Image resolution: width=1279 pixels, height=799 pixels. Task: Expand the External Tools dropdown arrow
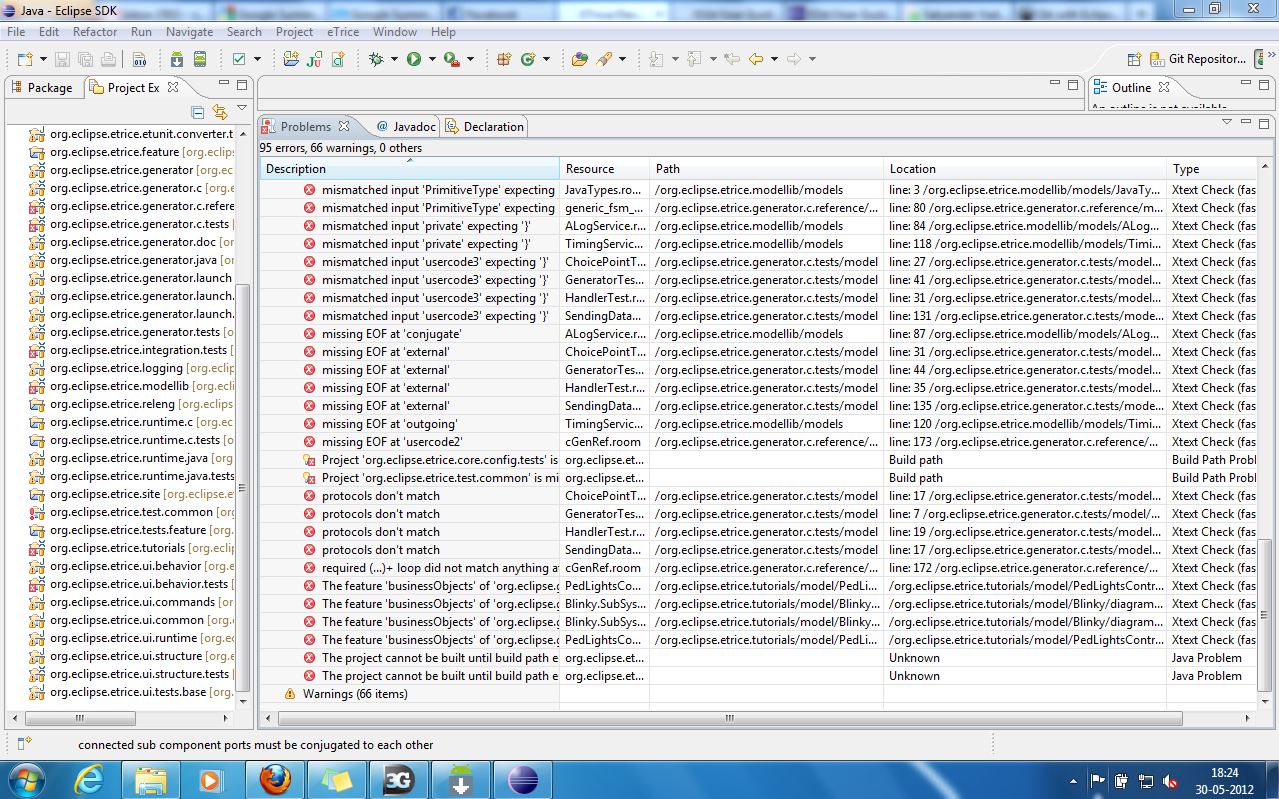coord(470,59)
